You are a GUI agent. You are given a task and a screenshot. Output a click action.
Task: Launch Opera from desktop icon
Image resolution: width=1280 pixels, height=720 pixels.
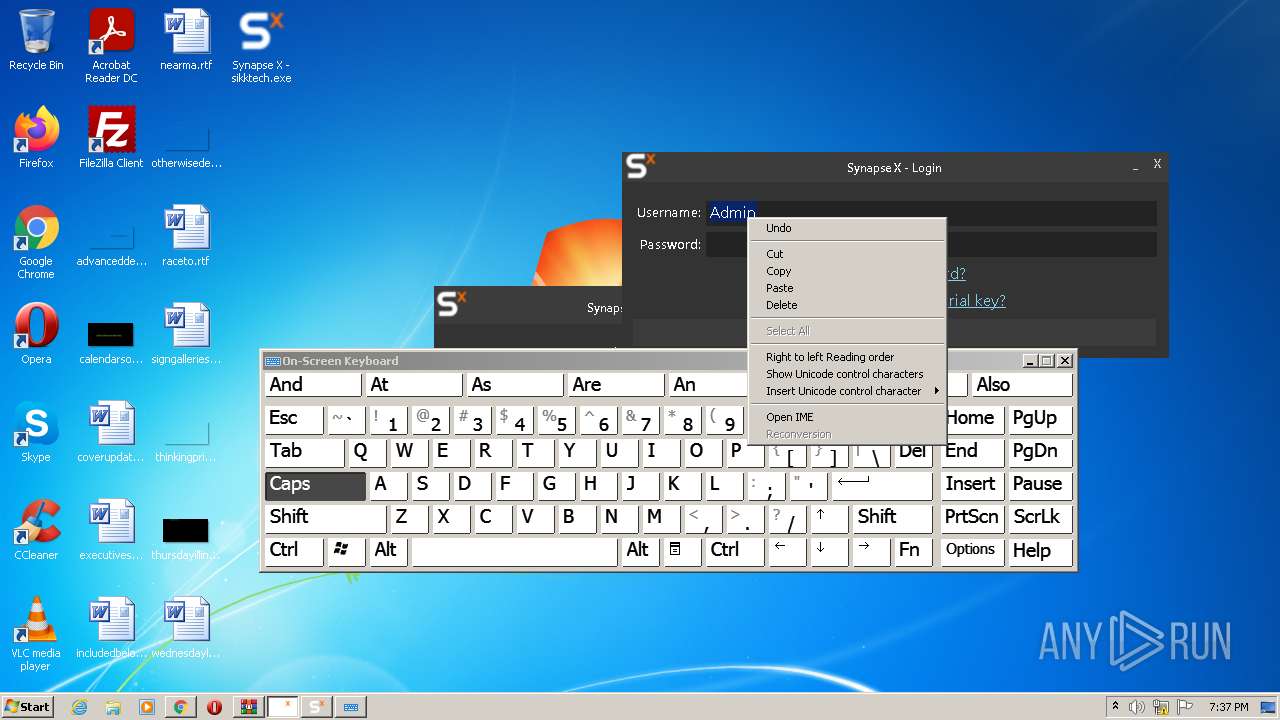pyautogui.click(x=36, y=334)
